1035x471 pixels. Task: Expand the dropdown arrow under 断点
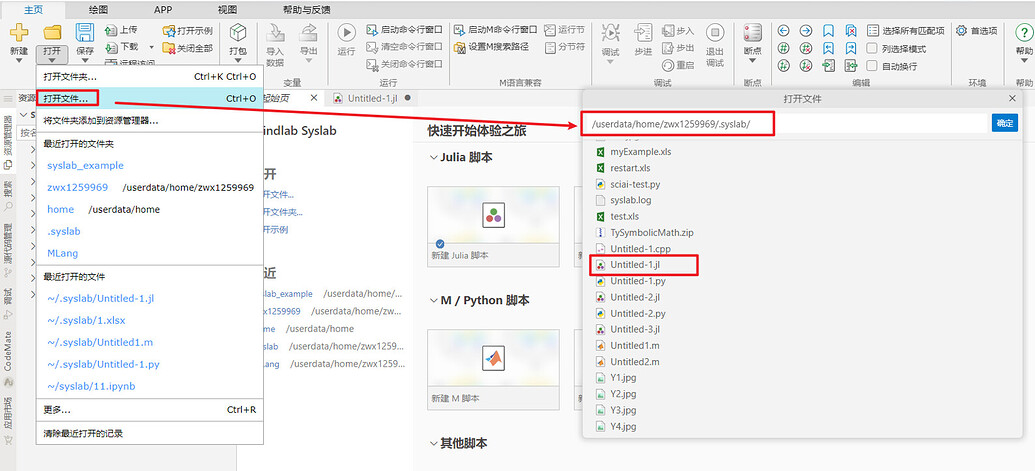pyautogui.click(x=752, y=61)
